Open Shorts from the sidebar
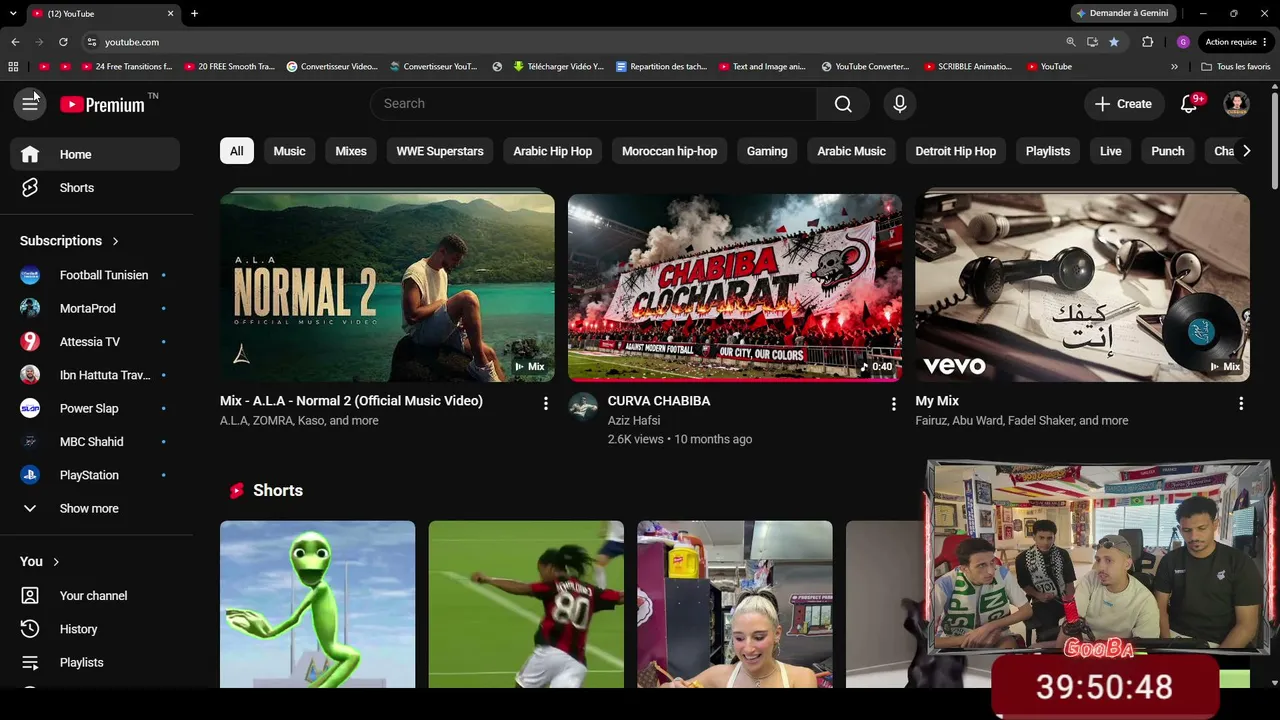This screenshot has width=1280, height=720. [95, 188]
